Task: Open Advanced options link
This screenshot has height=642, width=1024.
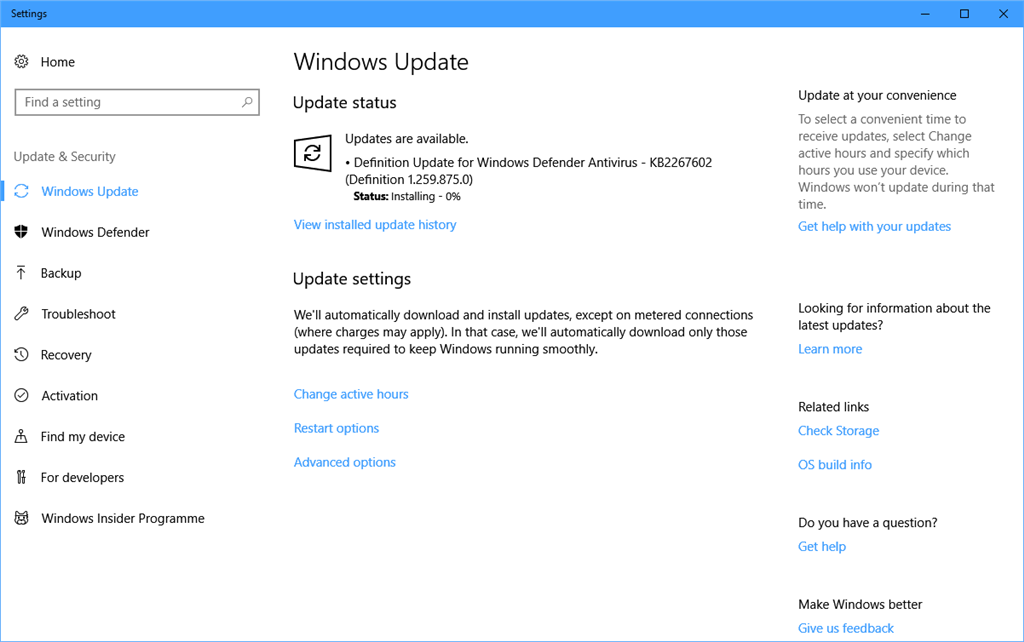Action: click(345, 462)
